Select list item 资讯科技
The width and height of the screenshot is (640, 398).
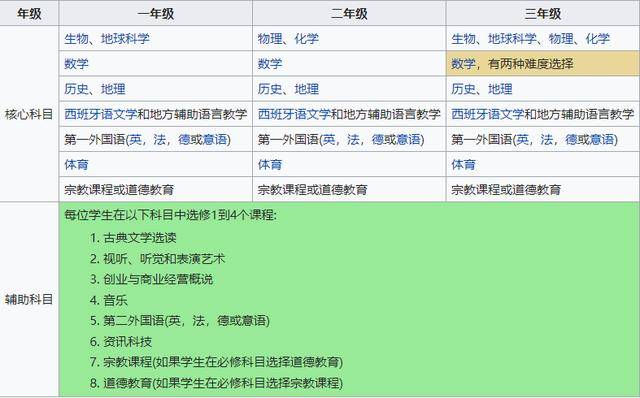pos(127,342)
